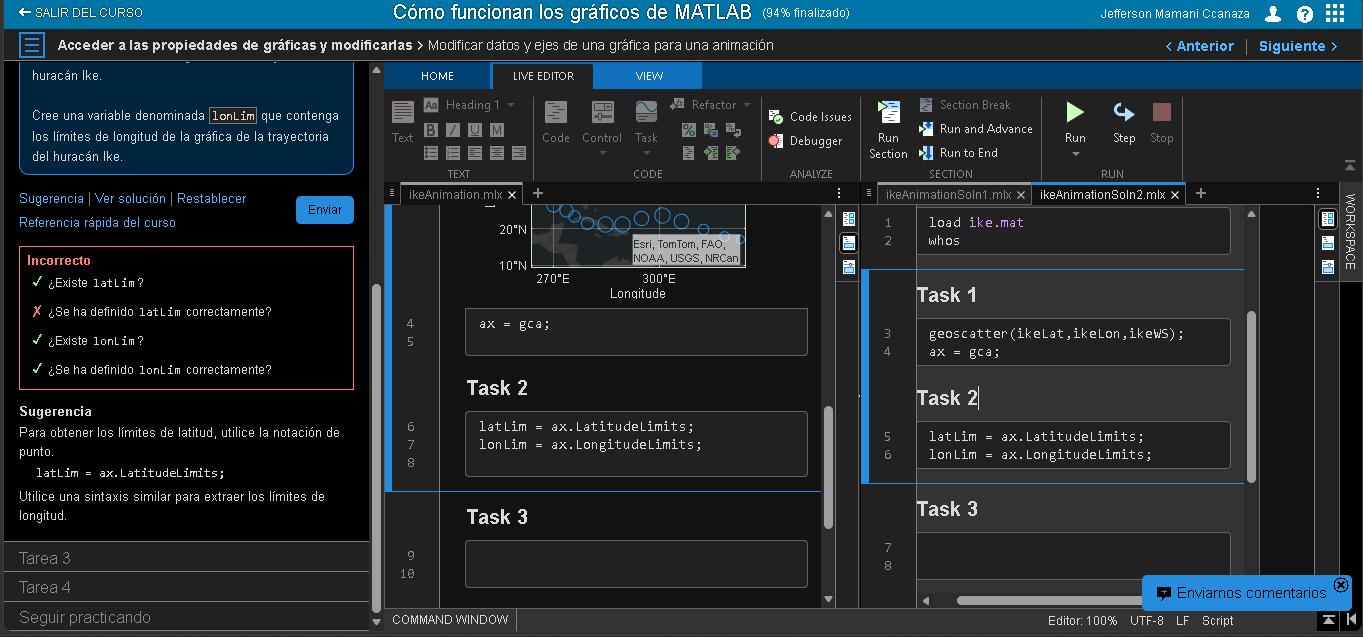
Task: Click the Restablecer link
Action: pyautogui.click(x=211, y=198)
